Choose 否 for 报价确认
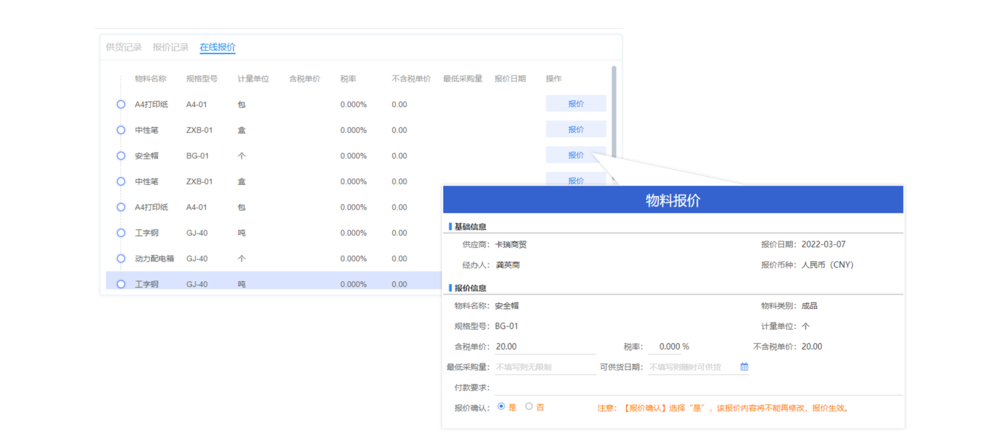1000x439 pixels. 529,406
